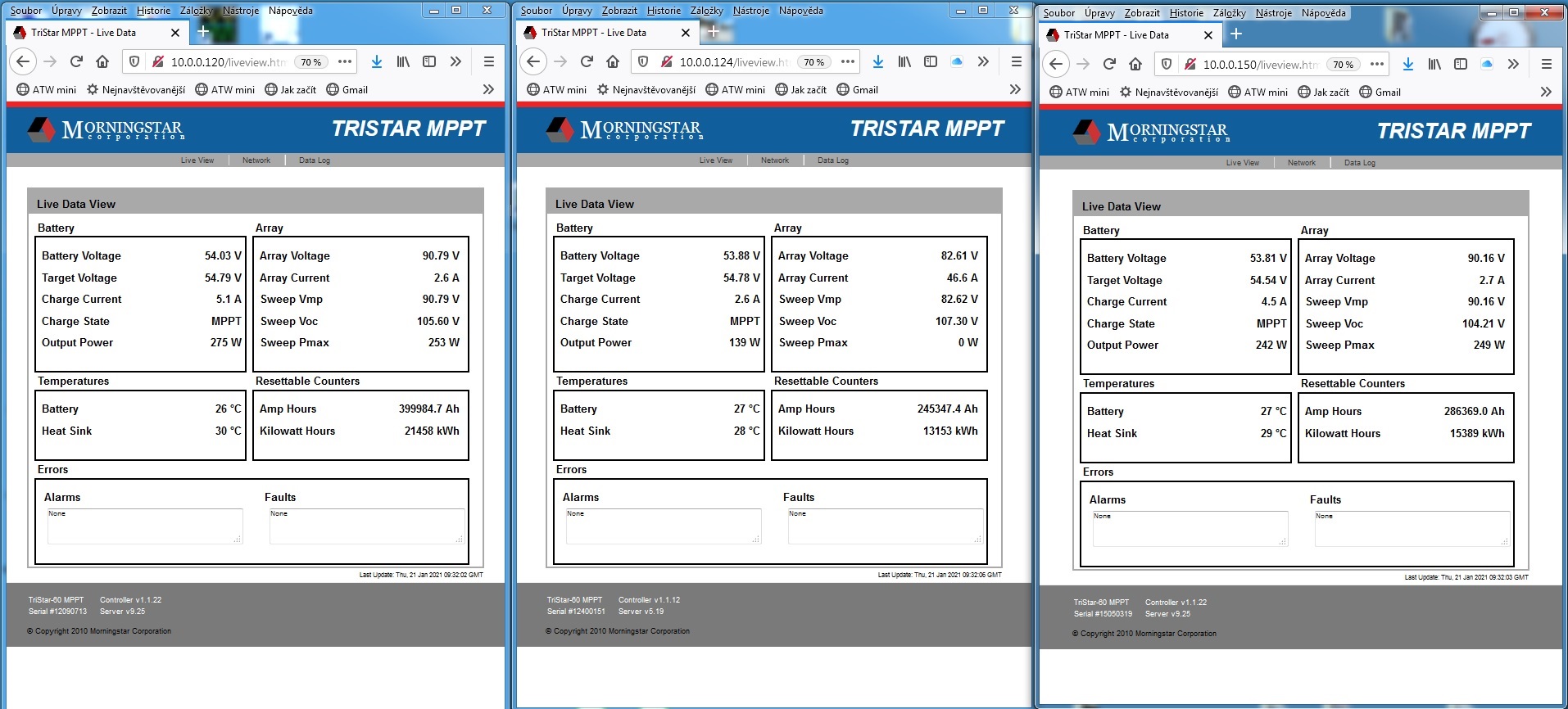Open the hamburger menu in the 10.0.0.150 window
Image resolution: width=1568 pixels, height=709 pixels.
[1546, 64]
